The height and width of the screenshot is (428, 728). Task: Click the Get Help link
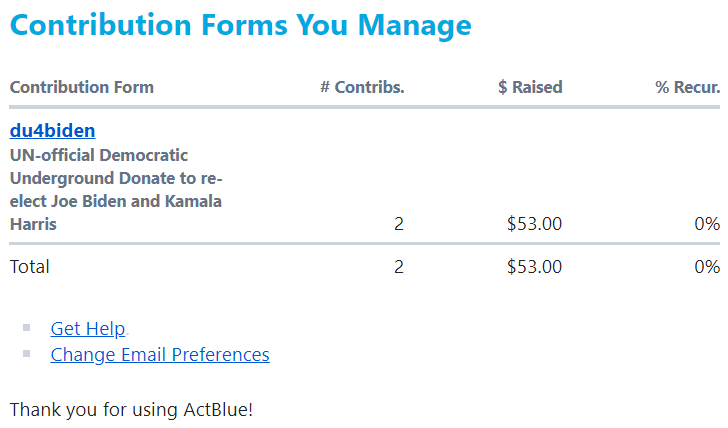[x=88, y=329]
